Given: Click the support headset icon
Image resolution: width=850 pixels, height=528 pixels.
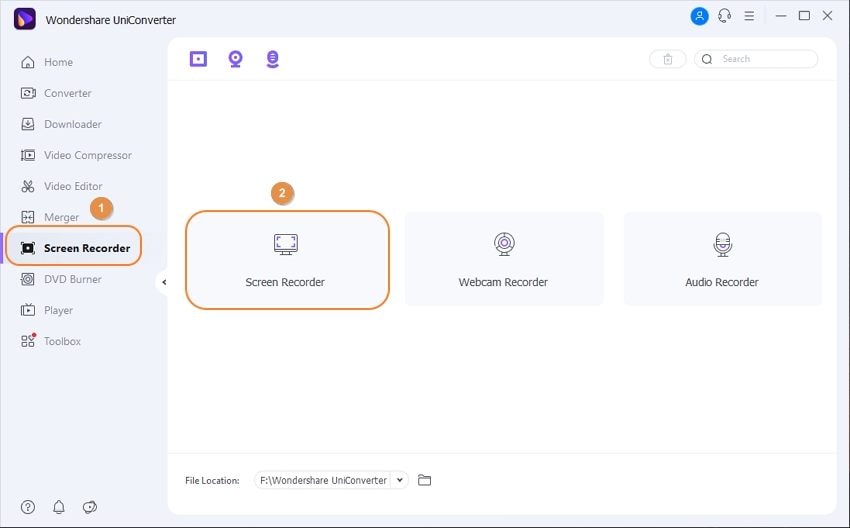Looking at the screenshot, I should pos(725,16).
